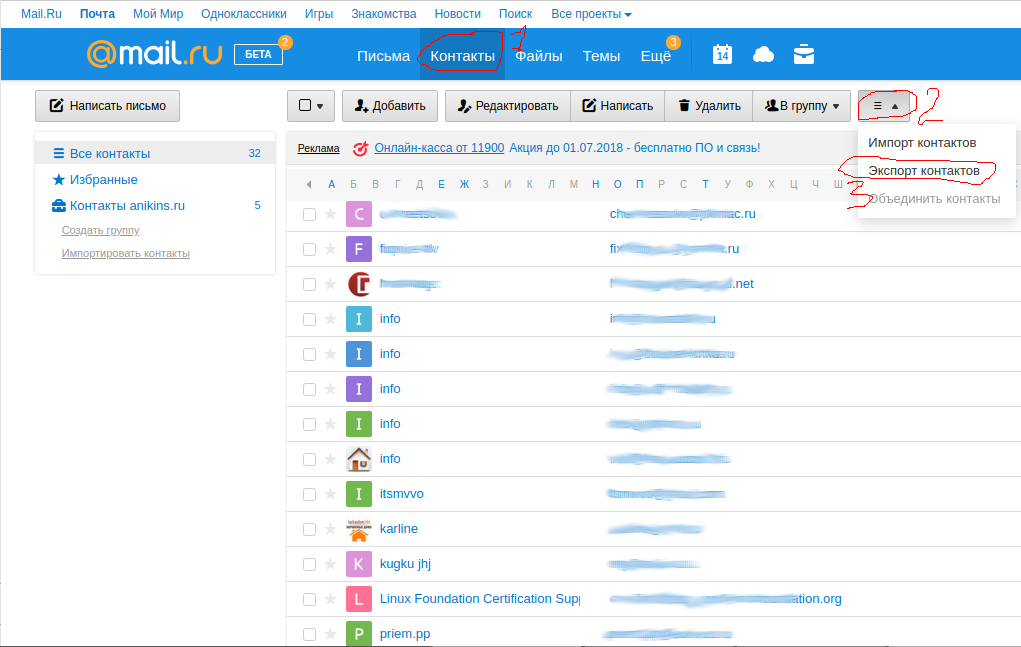This screenshot has height=647, width=1021.
Task: Check the karline contact checkbox
Action: pyautogui.click(x=309, y=530)
